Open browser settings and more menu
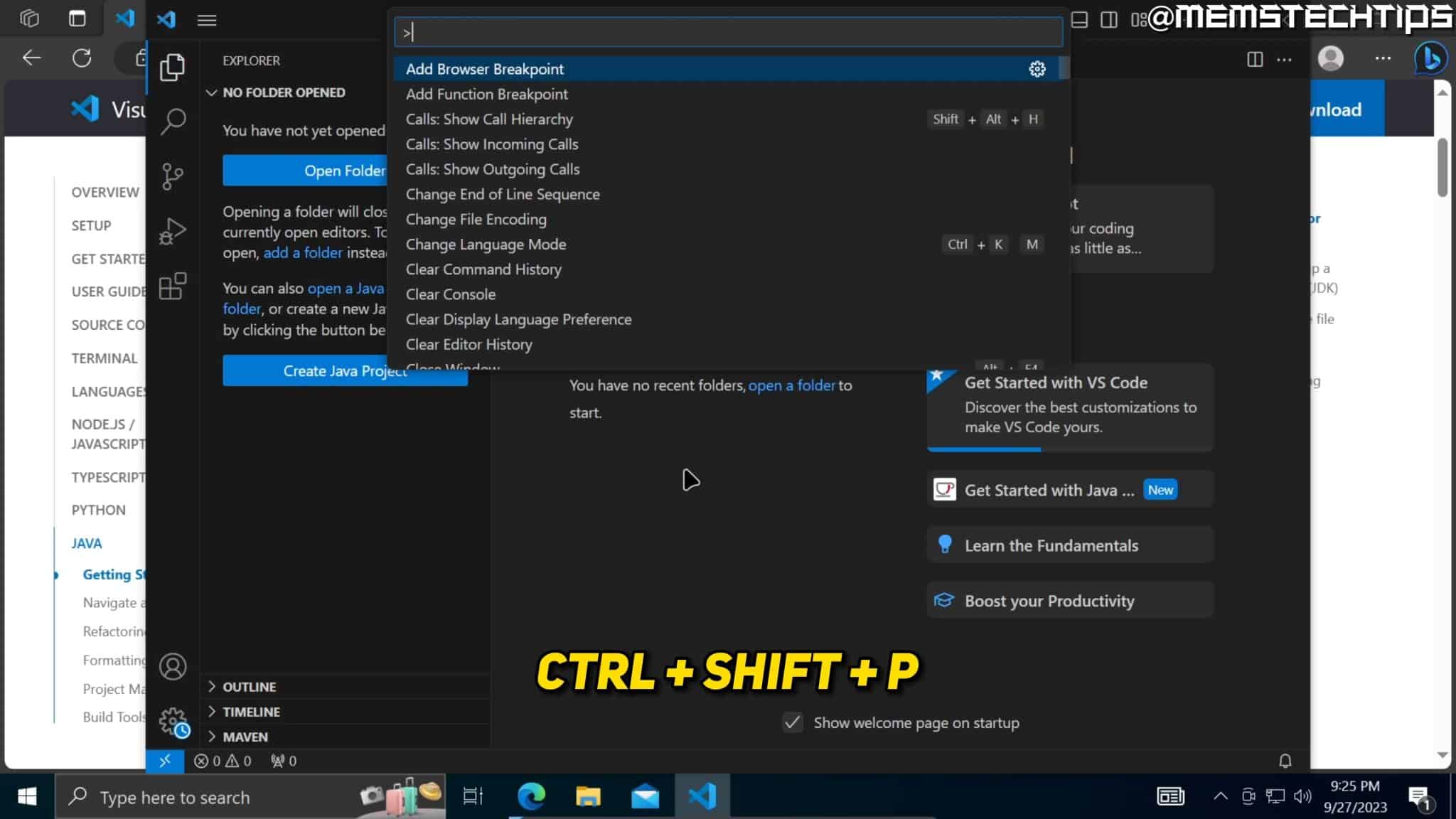This screenshot has width=1456, height=819. tap(1383, 58)
